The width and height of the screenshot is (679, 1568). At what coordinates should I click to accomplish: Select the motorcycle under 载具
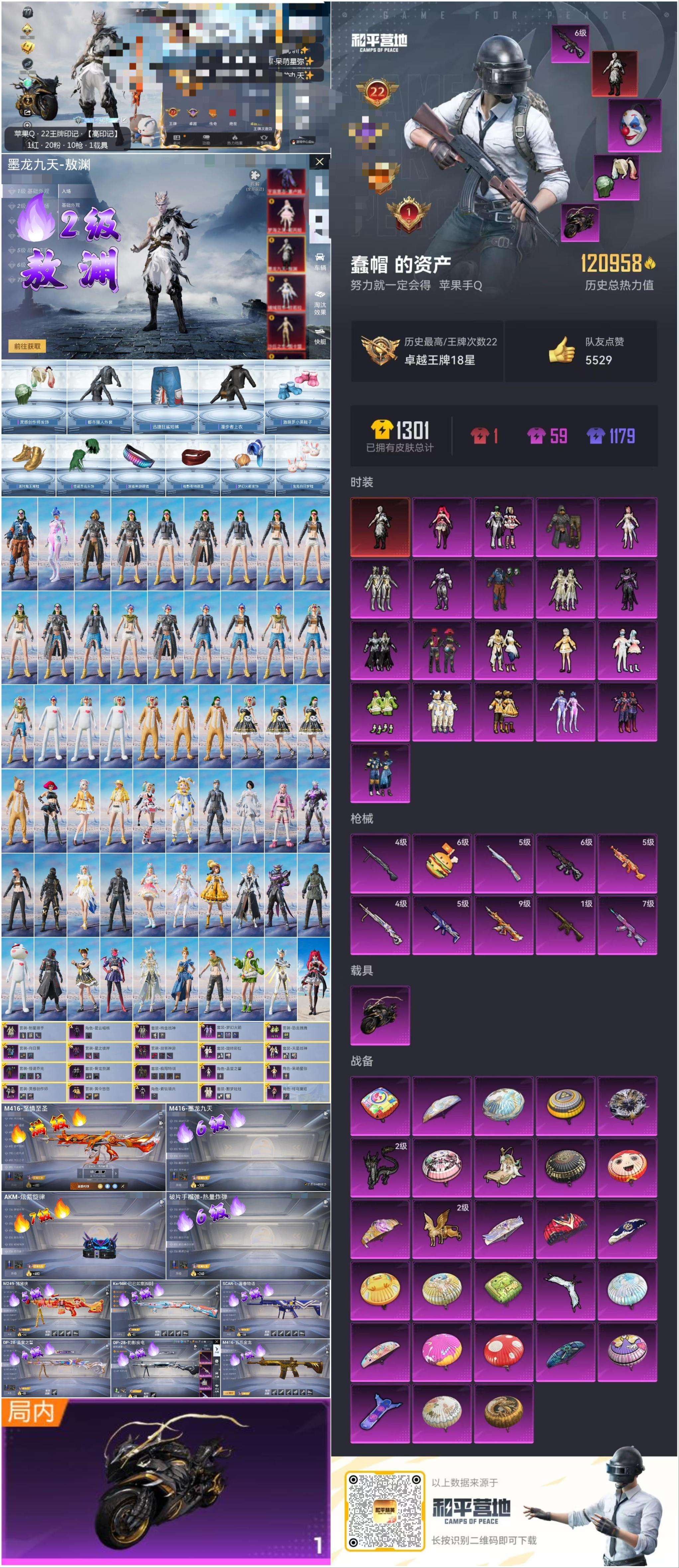[x=380, y=1015]
